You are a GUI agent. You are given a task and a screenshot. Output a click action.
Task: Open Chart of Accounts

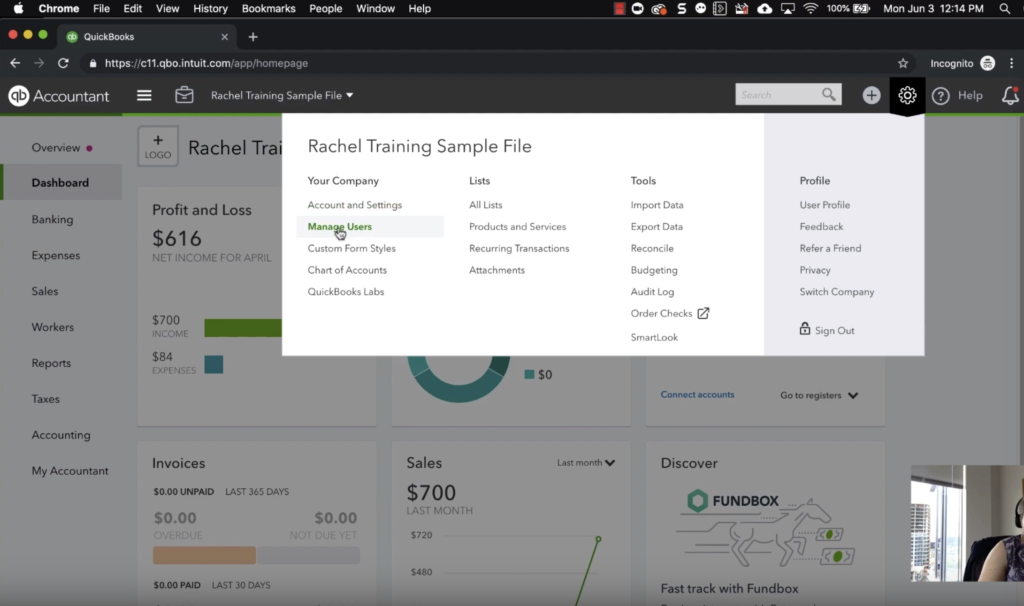tap(347, 270)
